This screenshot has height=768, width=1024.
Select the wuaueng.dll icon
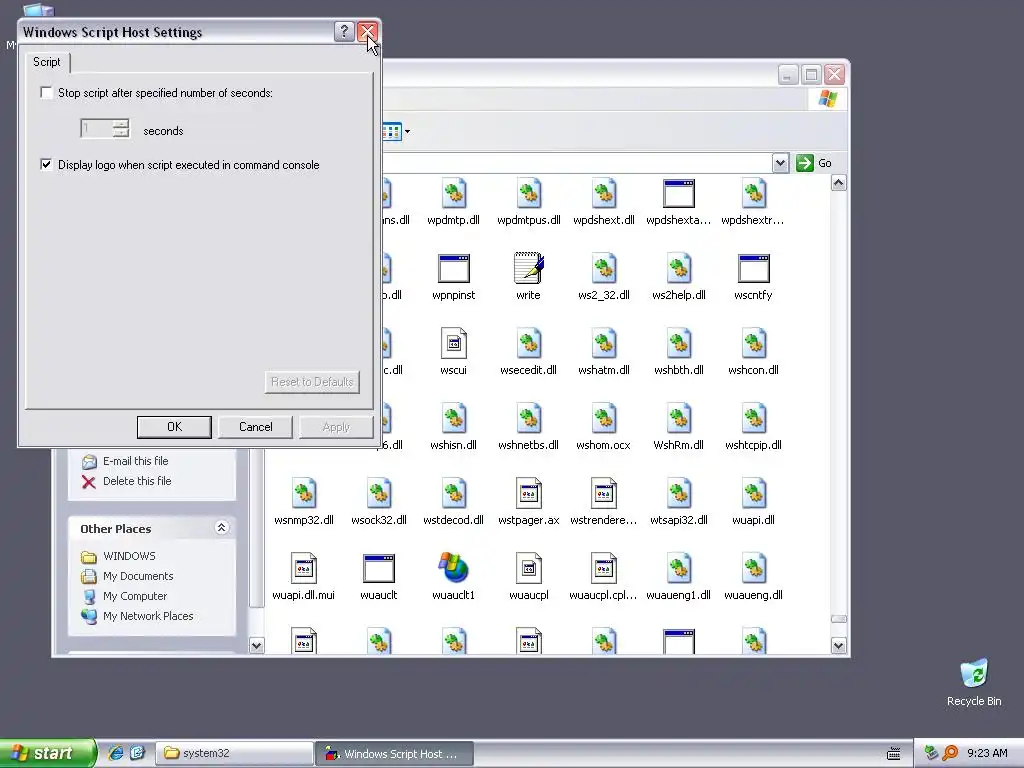point(754,569)
